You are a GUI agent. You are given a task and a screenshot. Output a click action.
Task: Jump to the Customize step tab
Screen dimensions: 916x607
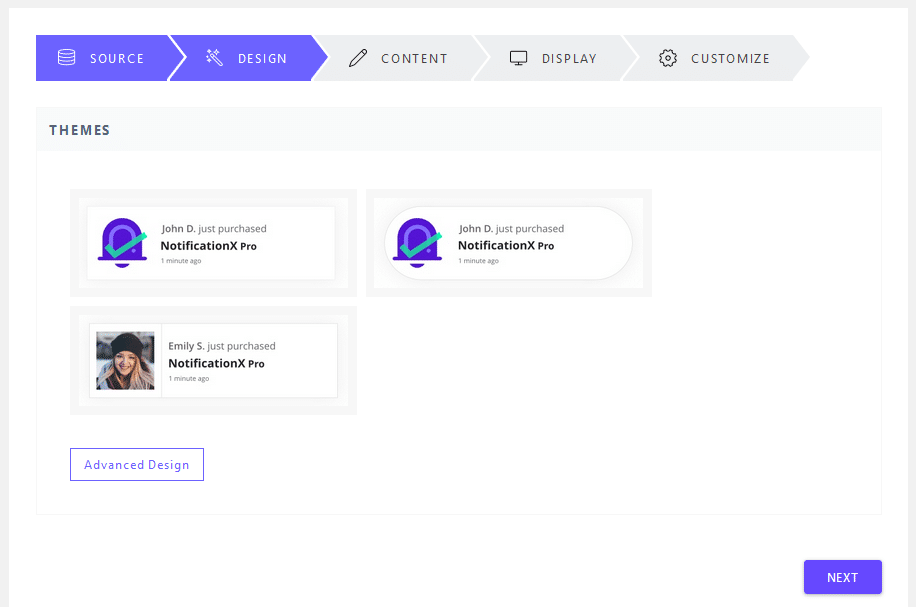pyautogui.click(x=716, y=58)
